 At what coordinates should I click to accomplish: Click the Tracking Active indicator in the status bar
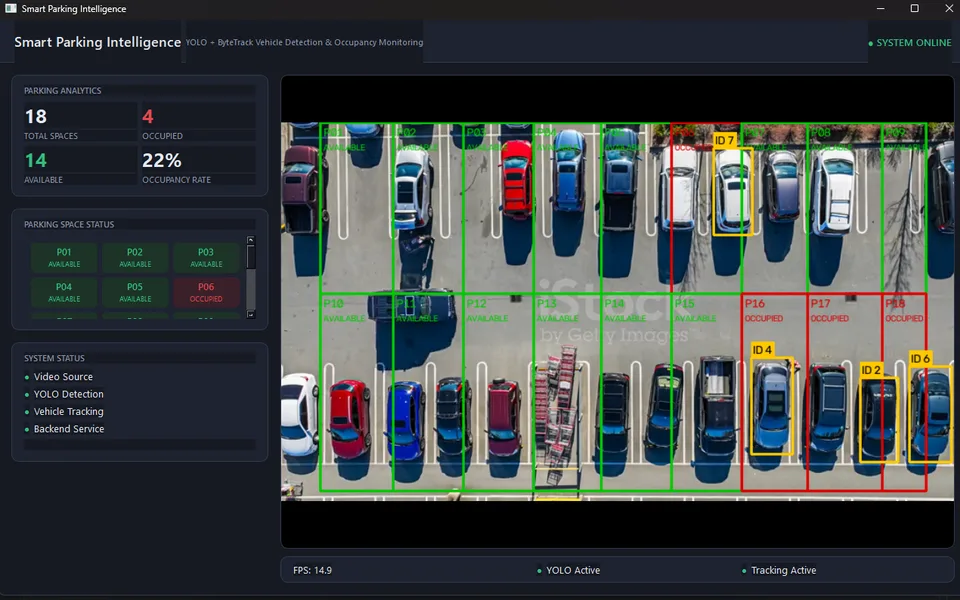click(779, 570)
